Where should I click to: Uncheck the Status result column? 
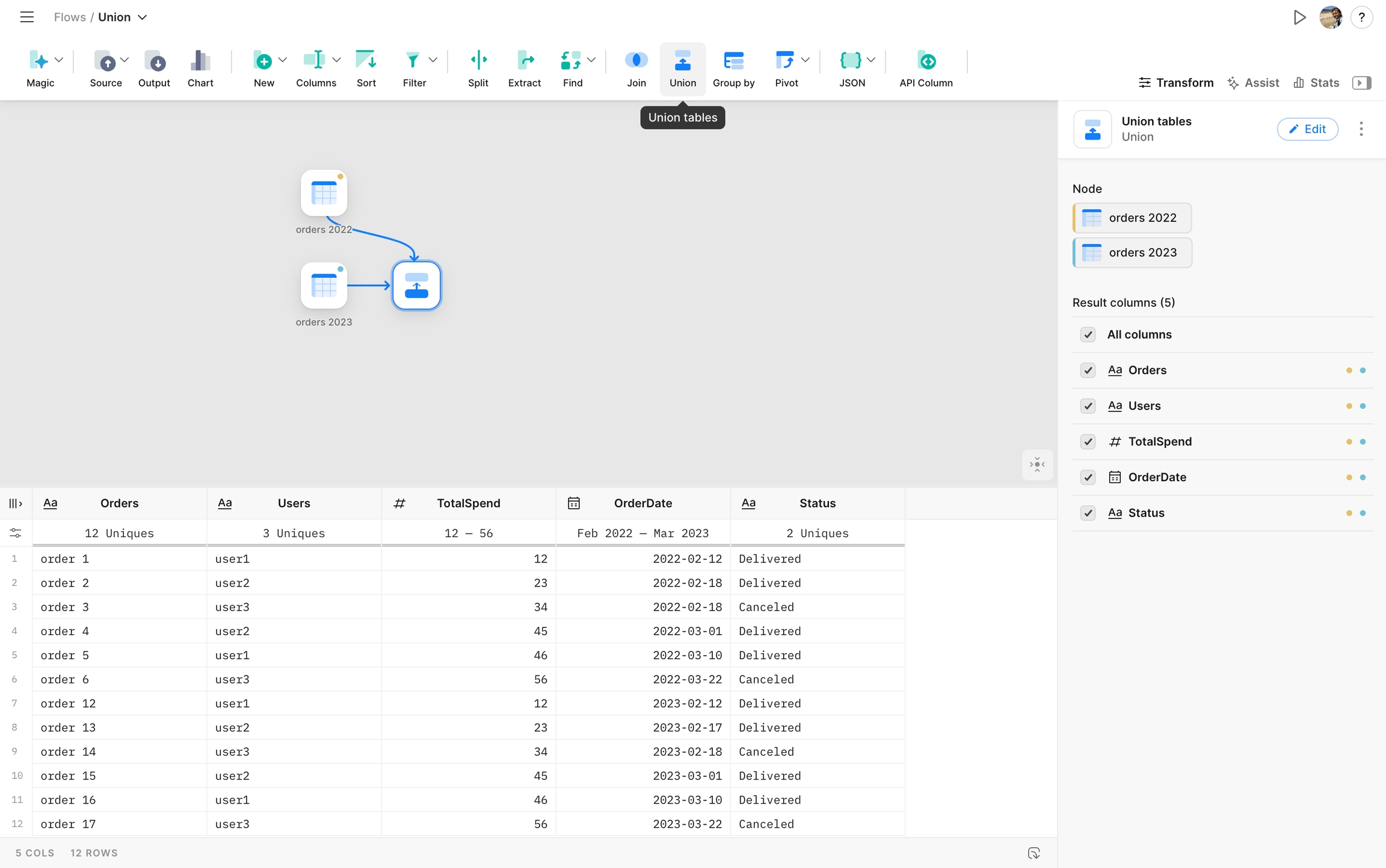[1088, 513]
